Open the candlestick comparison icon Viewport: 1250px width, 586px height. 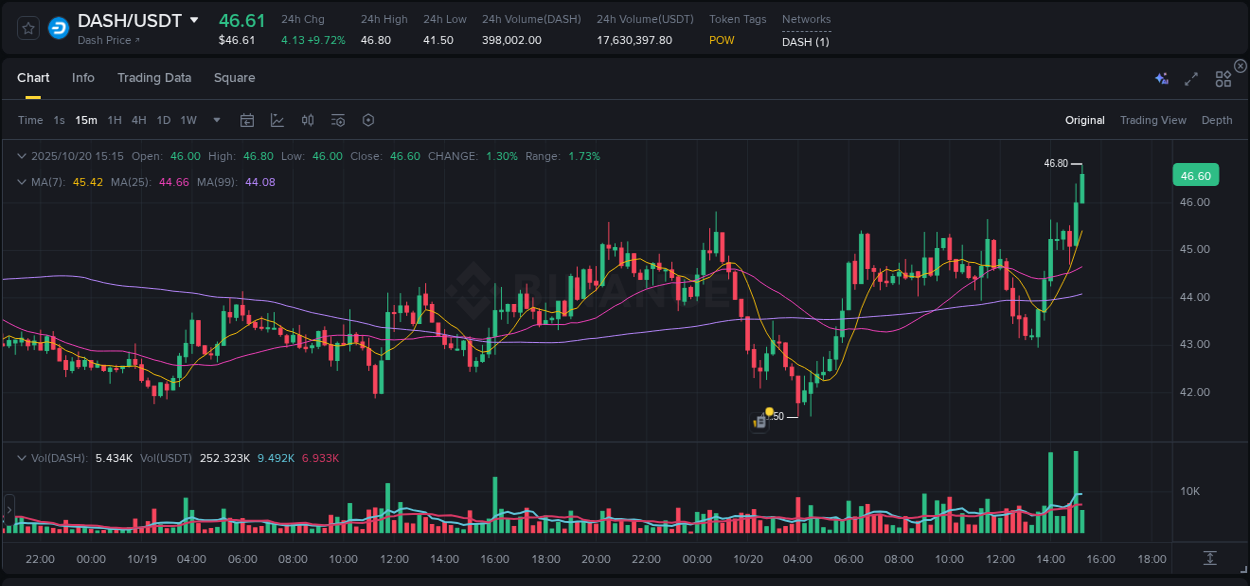tap(308, 119)
